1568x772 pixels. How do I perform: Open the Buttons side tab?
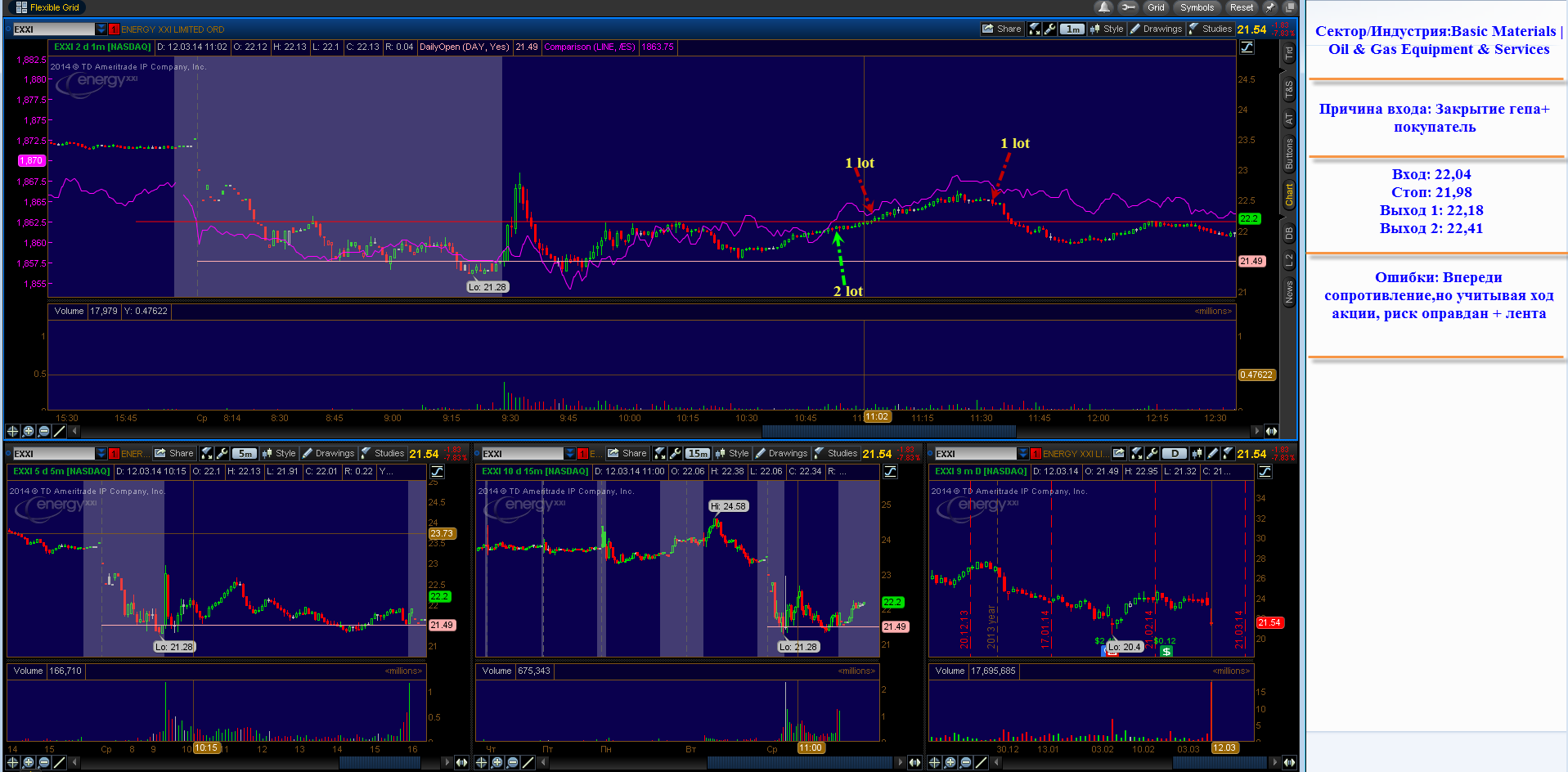[1289, 154]
